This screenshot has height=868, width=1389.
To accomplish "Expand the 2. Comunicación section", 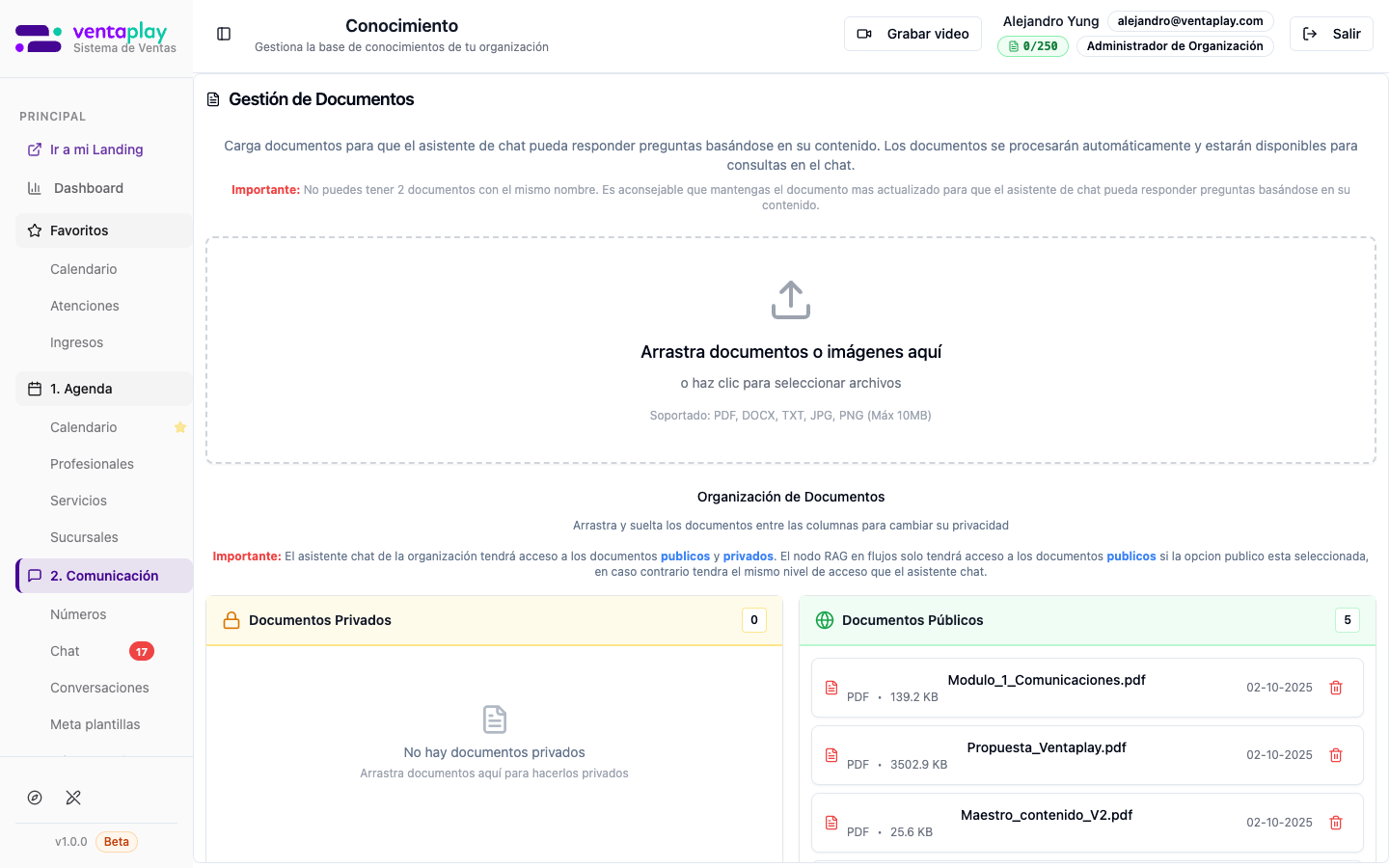I will tap(103, 576).
